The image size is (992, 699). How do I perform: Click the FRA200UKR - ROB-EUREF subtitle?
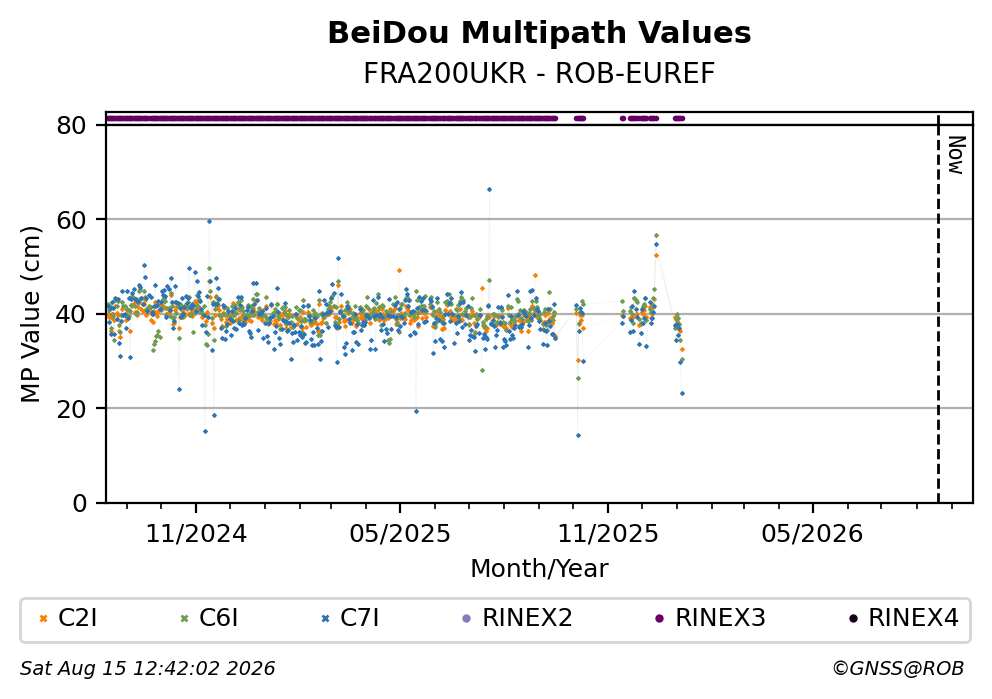pyautogui.click(x=539, y=73)
